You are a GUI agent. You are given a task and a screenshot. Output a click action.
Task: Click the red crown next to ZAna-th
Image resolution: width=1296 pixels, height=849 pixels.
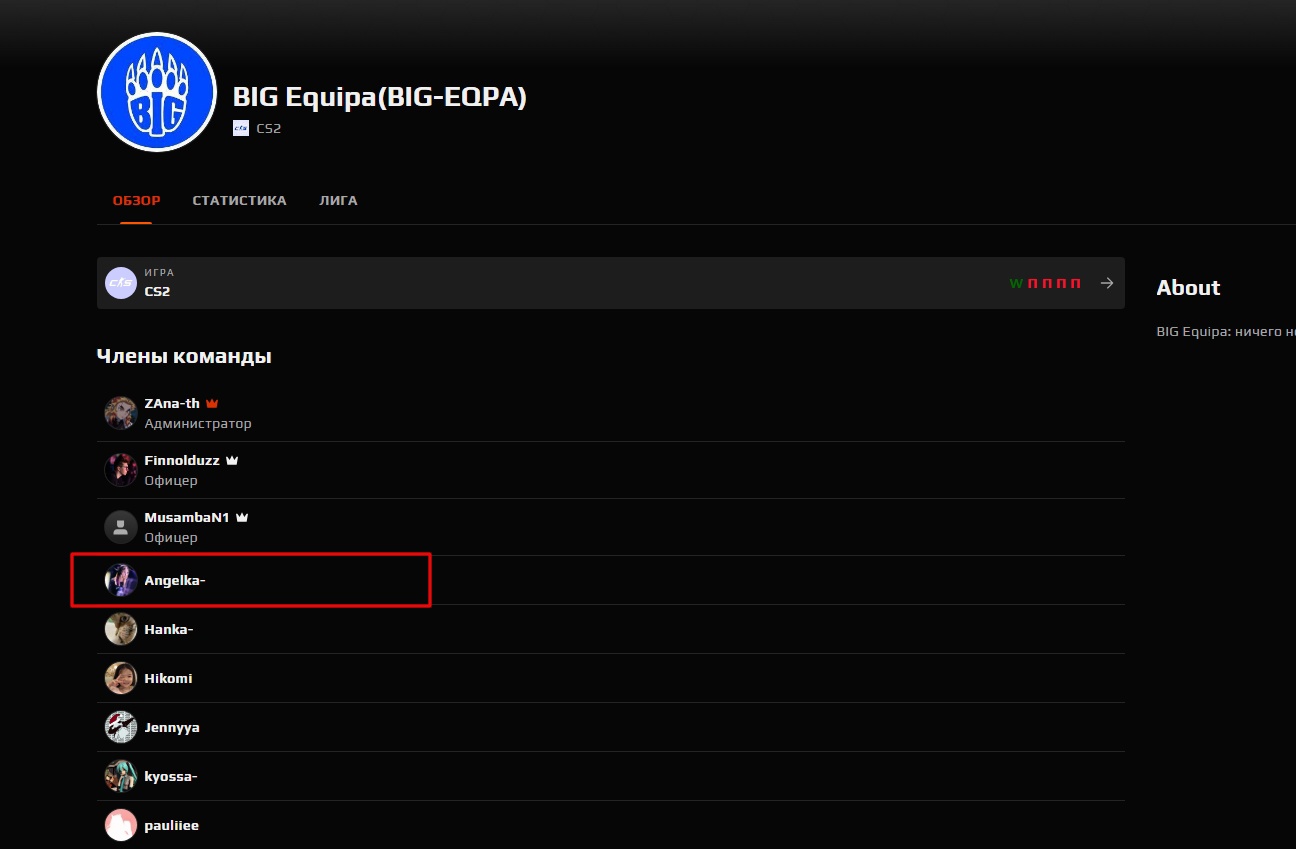click(211, 404)
